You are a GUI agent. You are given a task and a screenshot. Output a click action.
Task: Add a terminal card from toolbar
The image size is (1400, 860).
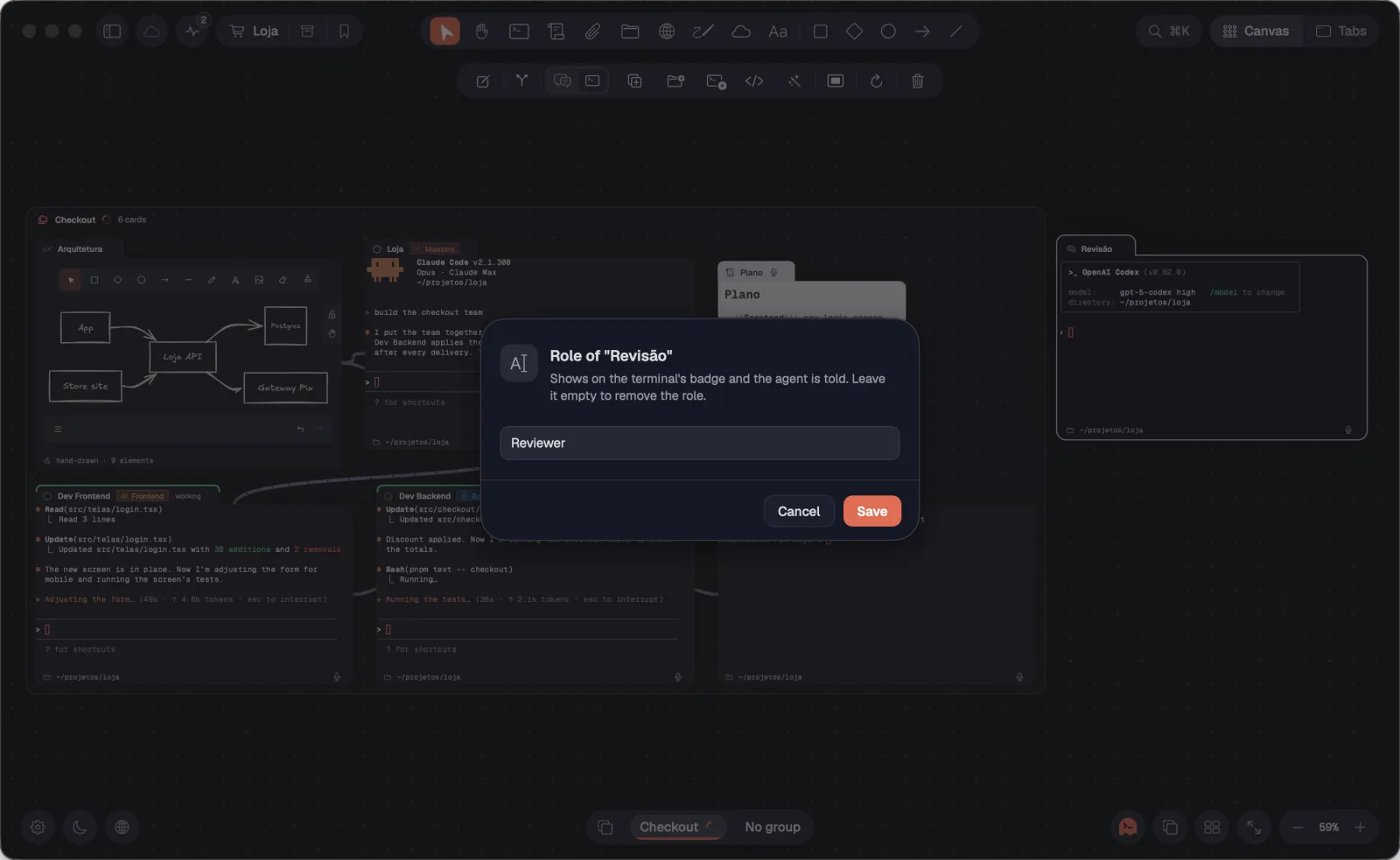click(x=519, y=31)
